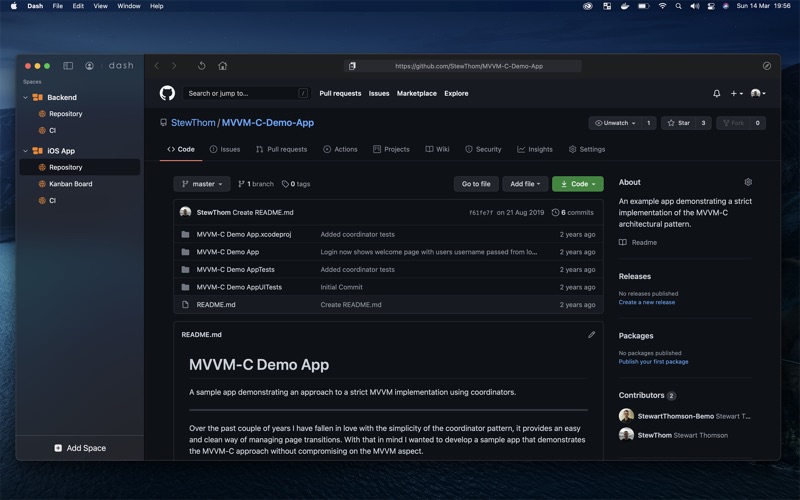Open the repository Settings tab
Image resolution: width=800 pixels, height=500 pixels.
coord(587,149)
